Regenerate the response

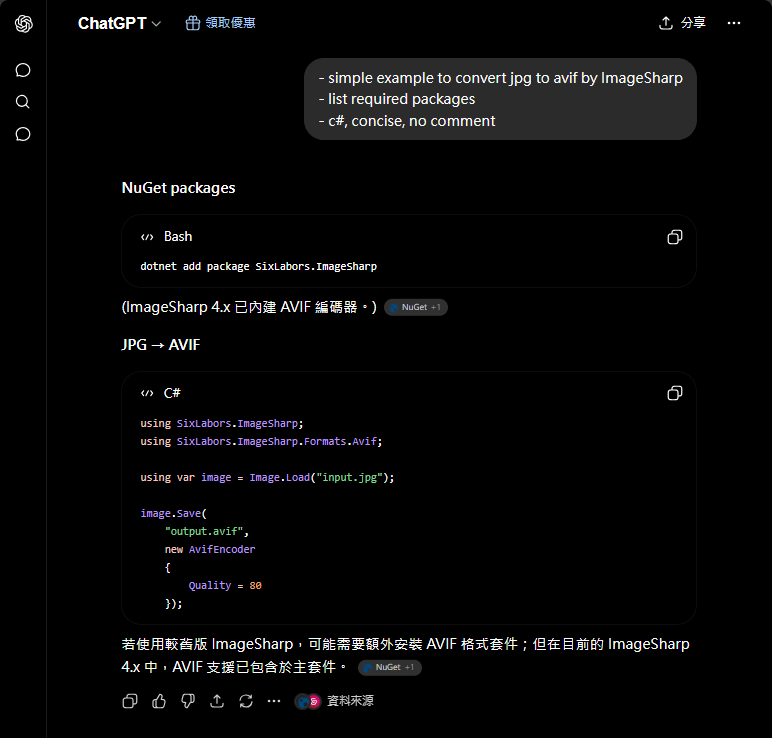[x=246, y=701]
